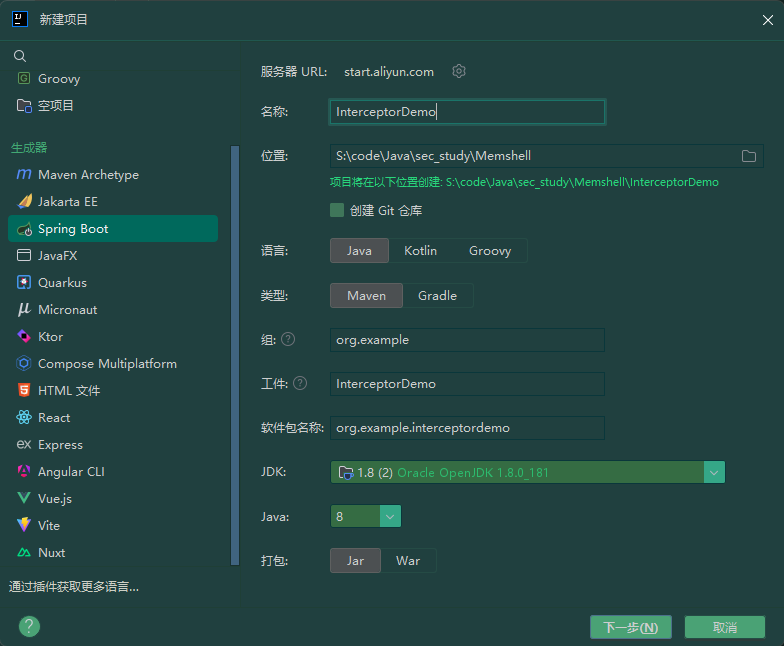
Task: Open the get more languages via plugins link
Action: (x=74, y=586)
